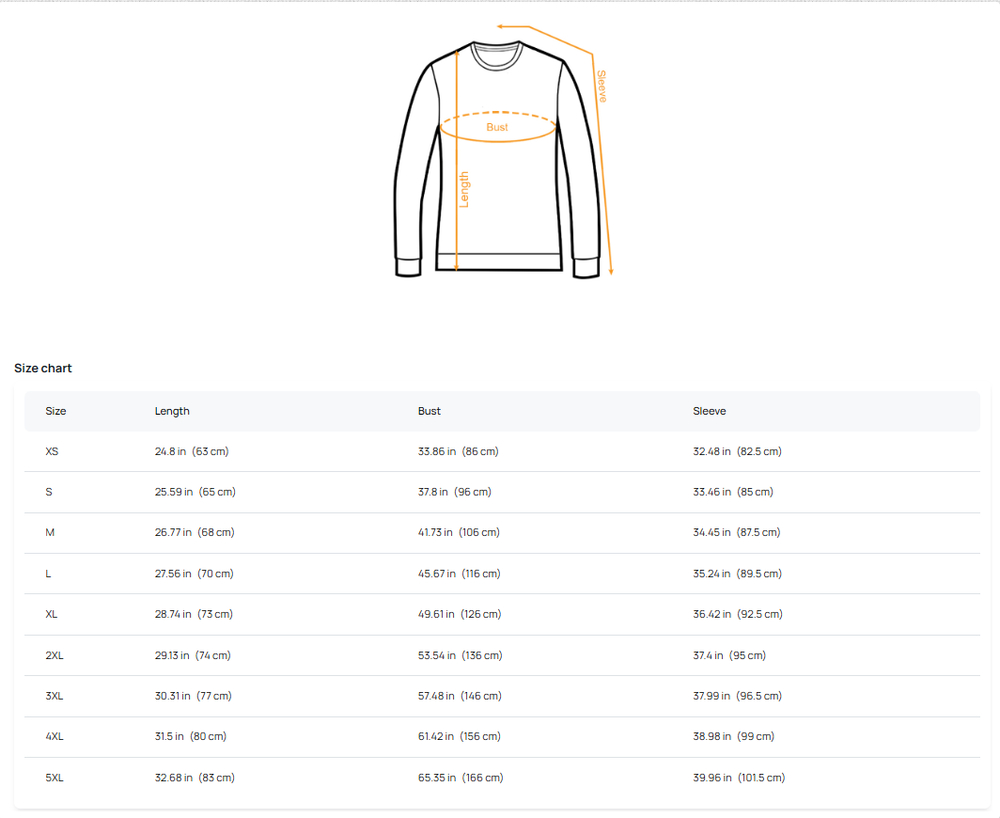The height and width of the screenshot is (818, 1000).
Task: Click the orange Bust label in diagram
Action: pyautogui.click(x=497, y=127)
